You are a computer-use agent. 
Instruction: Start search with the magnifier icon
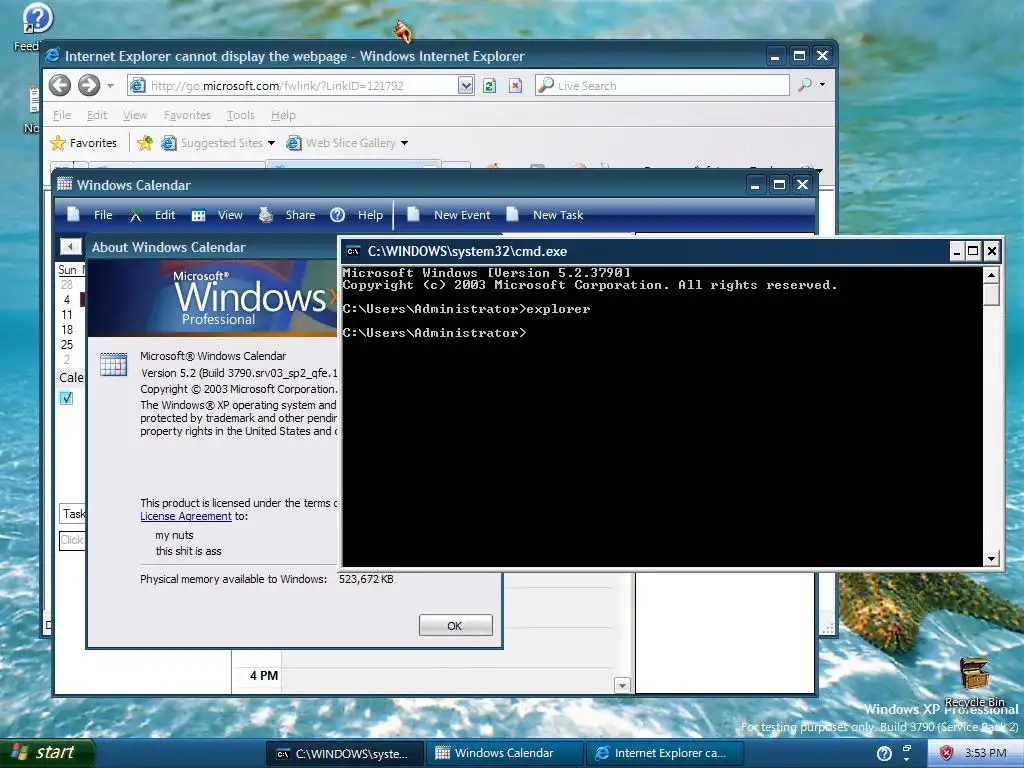[805, 85]
